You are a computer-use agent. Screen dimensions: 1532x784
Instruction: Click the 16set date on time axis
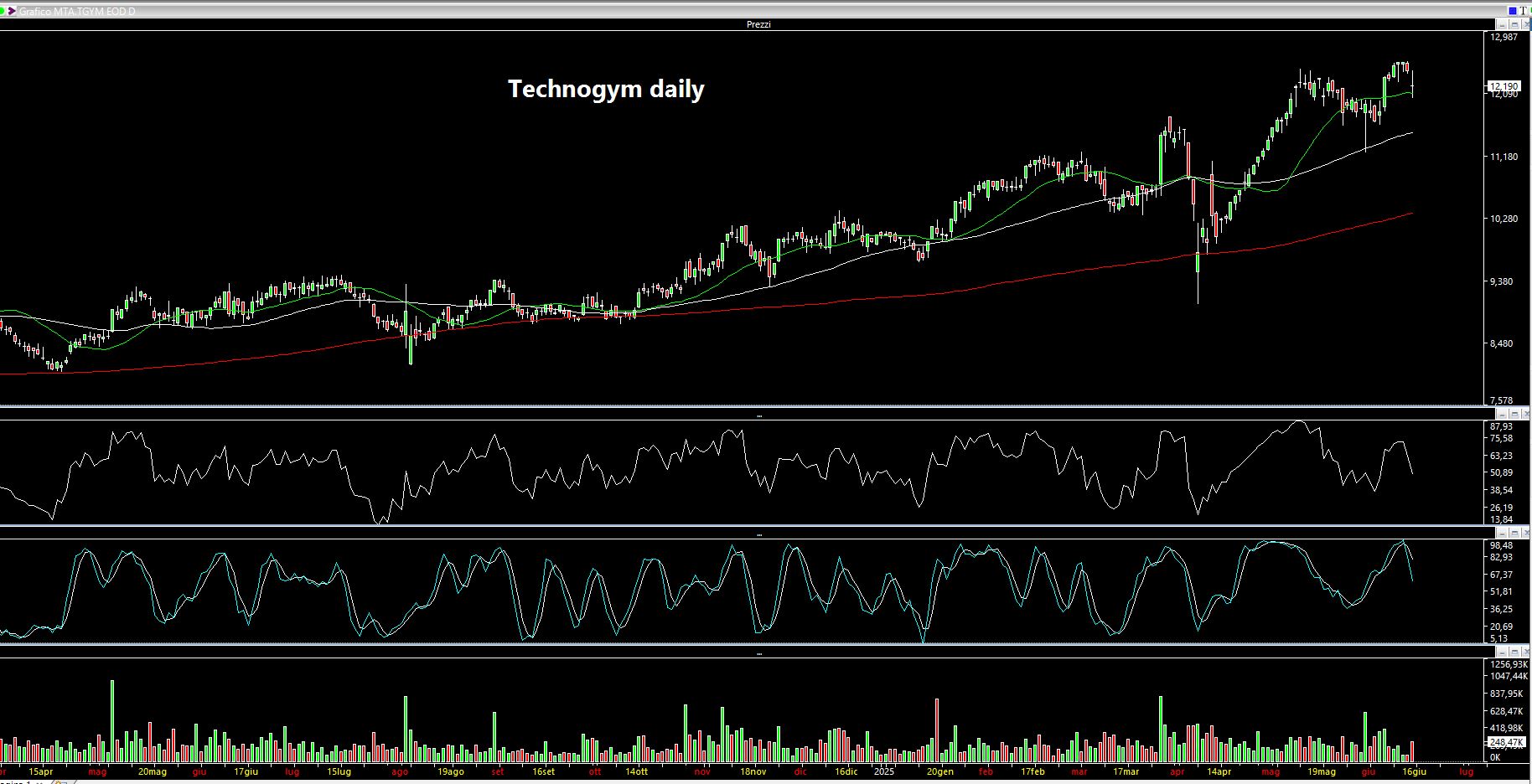pyautogui.click(x=542, y=772)
